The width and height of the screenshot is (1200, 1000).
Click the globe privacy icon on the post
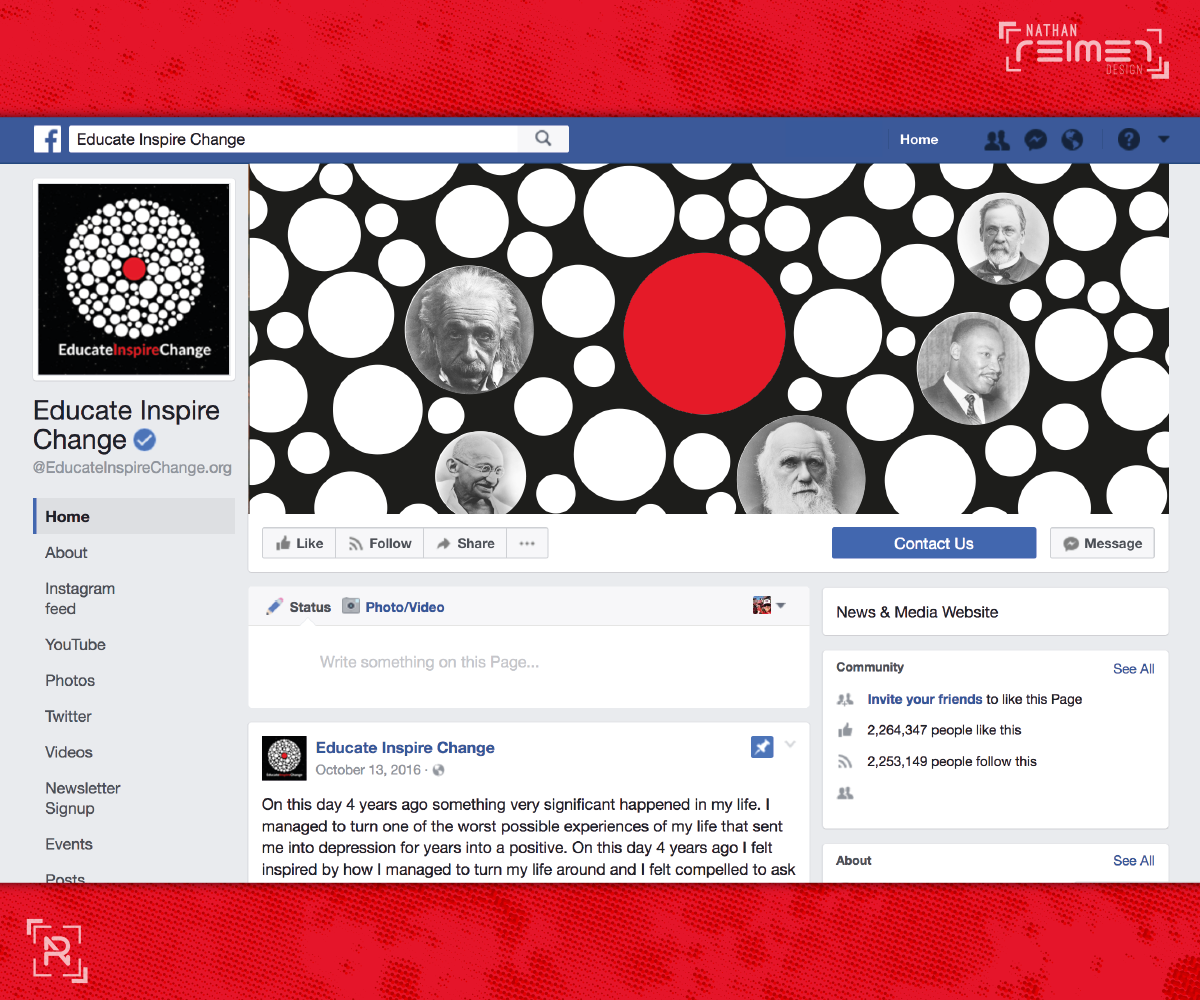[x=437, y=770]
